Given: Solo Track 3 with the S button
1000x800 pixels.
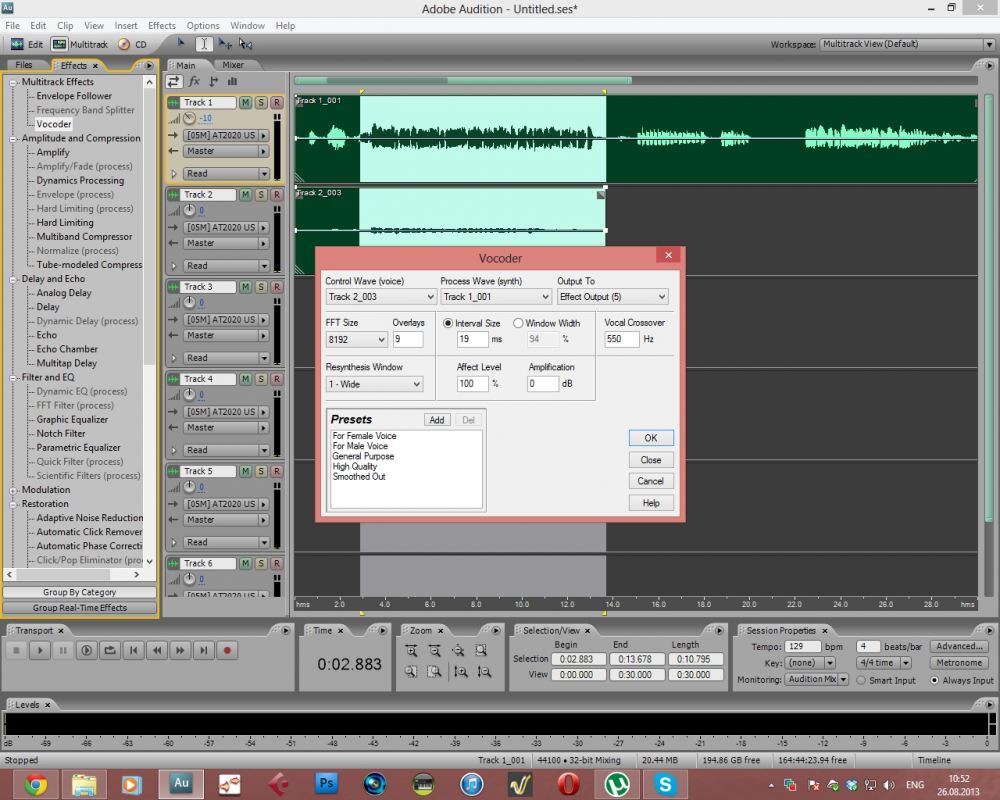Looking at the screenshot, I should (x=261, y=286).
